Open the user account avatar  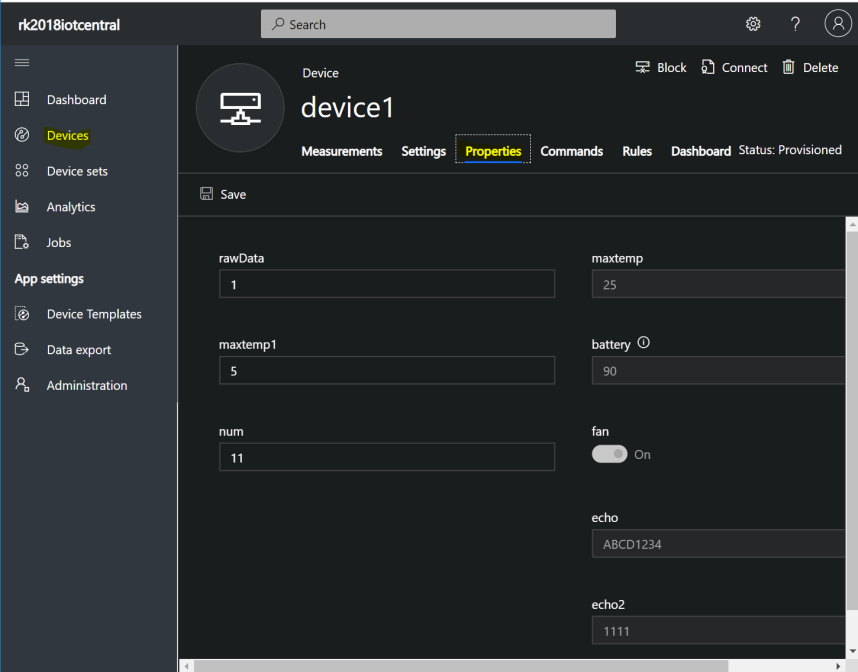point(838,24)
